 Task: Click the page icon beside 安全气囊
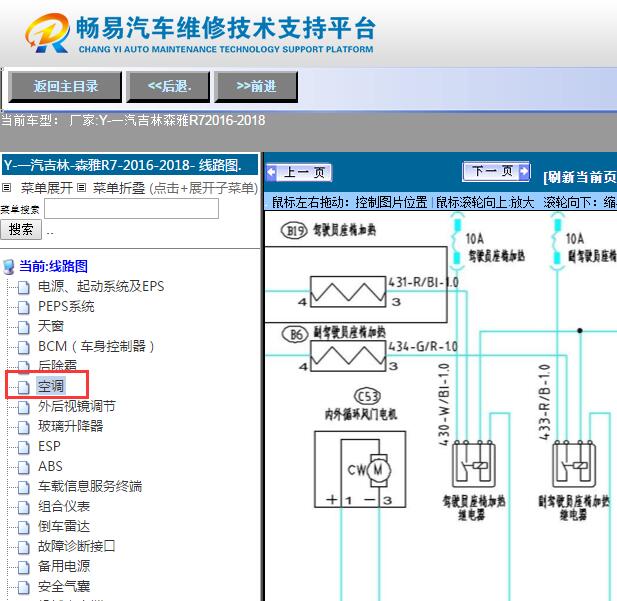click(x=24, y=588)
